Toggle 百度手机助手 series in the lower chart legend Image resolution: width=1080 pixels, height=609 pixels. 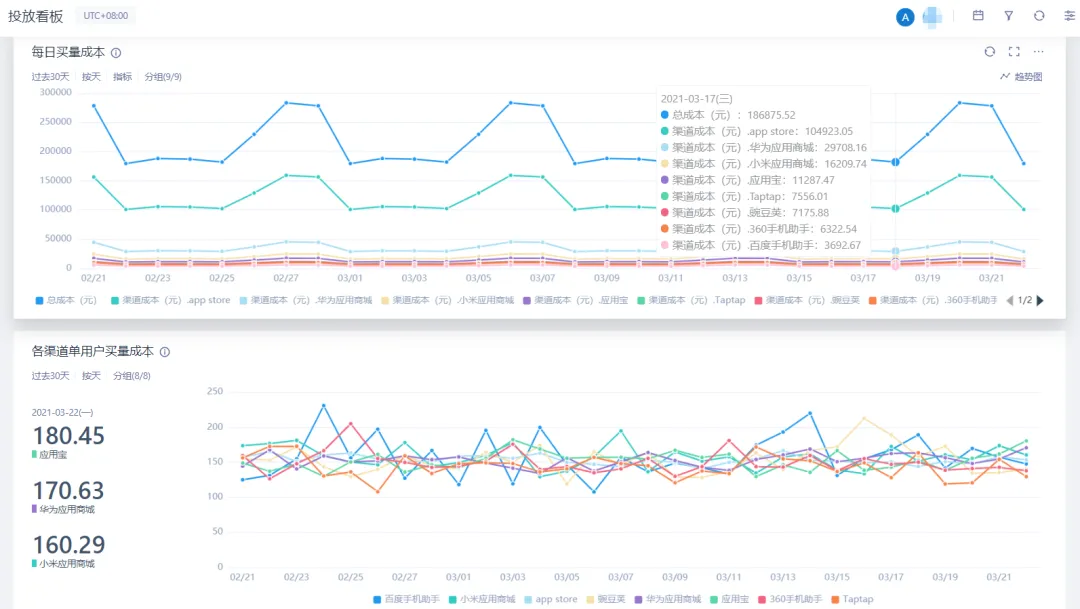point(406,599)
